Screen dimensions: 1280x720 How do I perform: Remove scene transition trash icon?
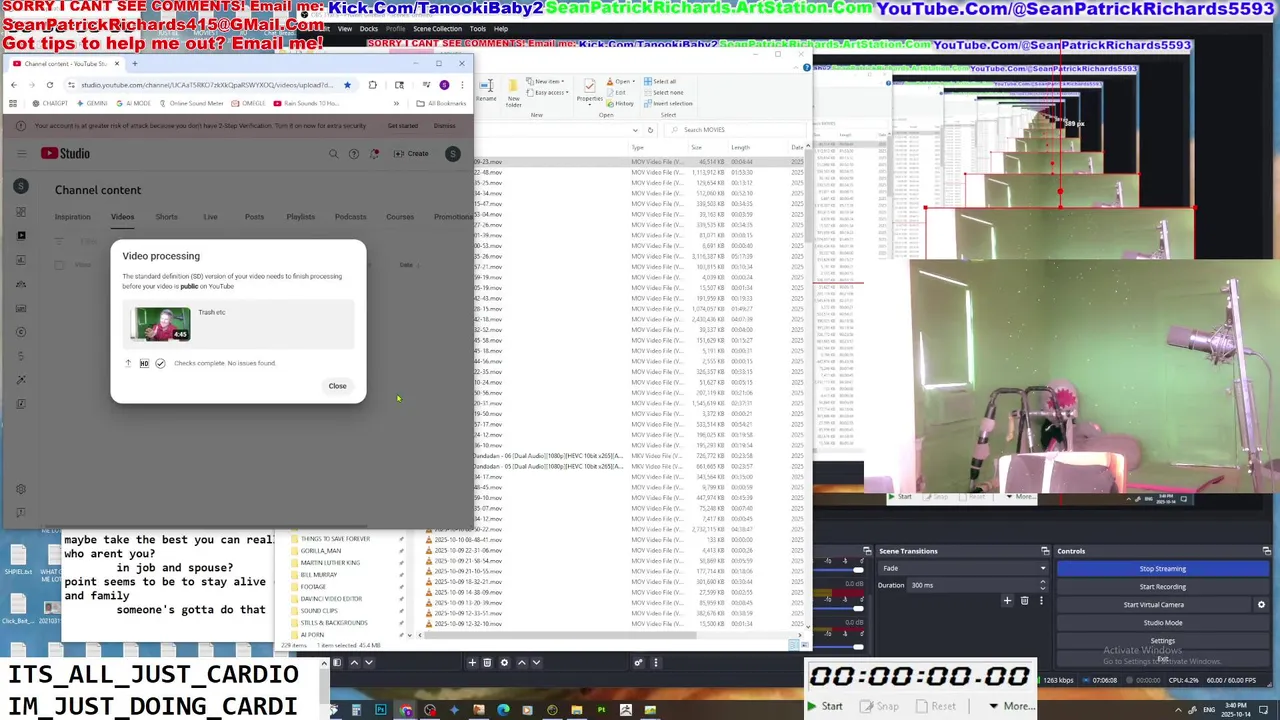click(1024, 600)
